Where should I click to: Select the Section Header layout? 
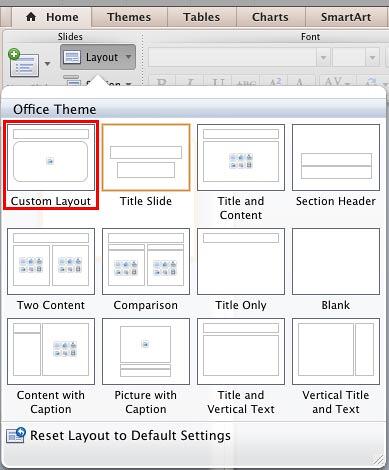pos(336,157)
